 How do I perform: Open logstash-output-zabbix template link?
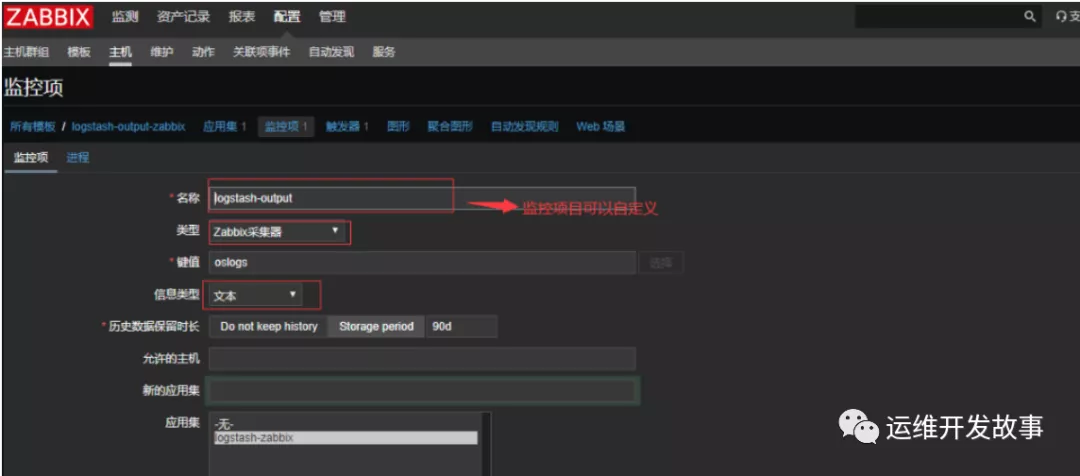tap(128, 127)
